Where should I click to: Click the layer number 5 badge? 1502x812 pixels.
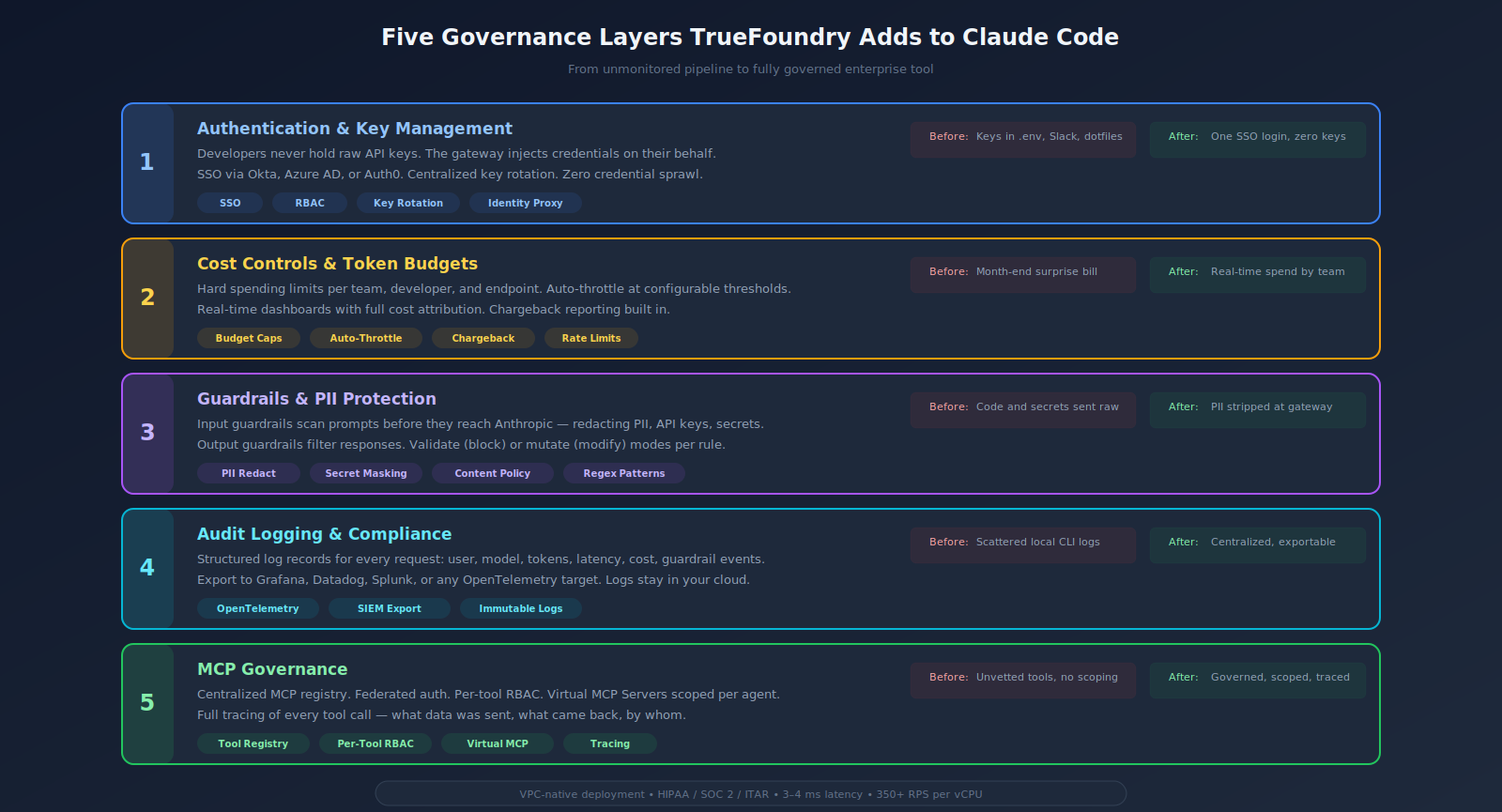147,703
